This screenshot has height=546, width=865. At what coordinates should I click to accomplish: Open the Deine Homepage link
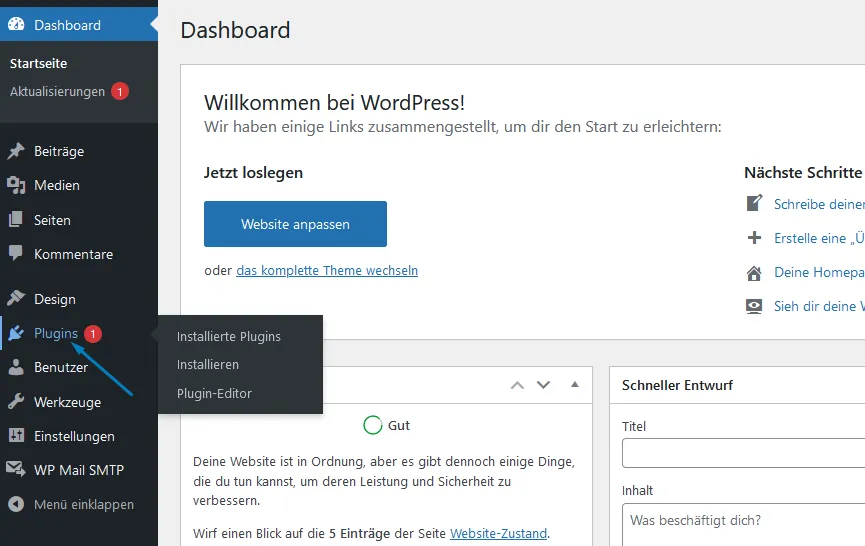pos(819,272)
